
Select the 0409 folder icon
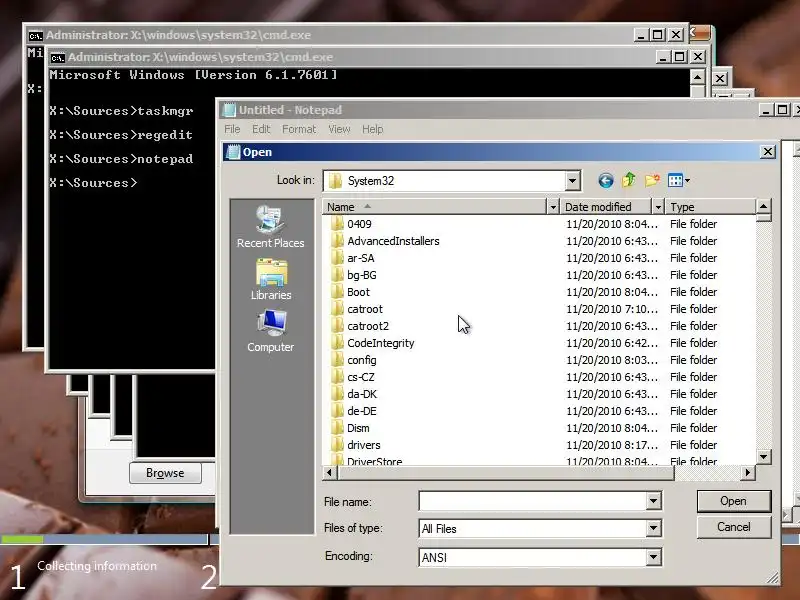tap(337, 224)
